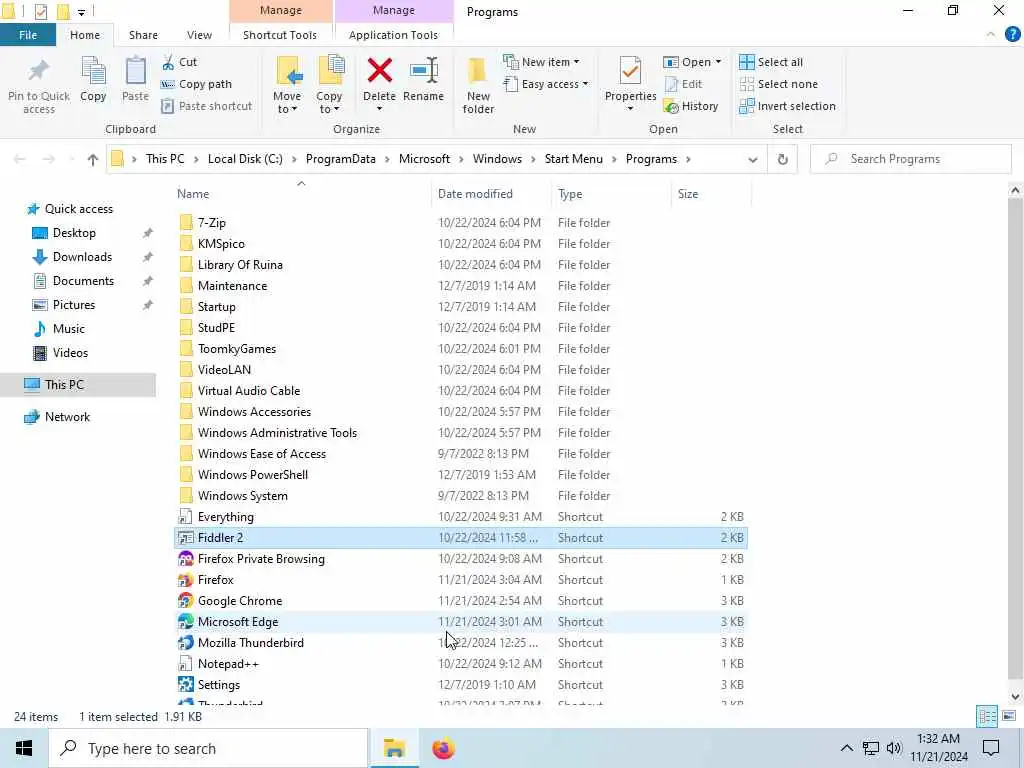1024x768 pixels.
Task: Sort by Type column header
Action: pyautogui.click(x=611, y=194)
